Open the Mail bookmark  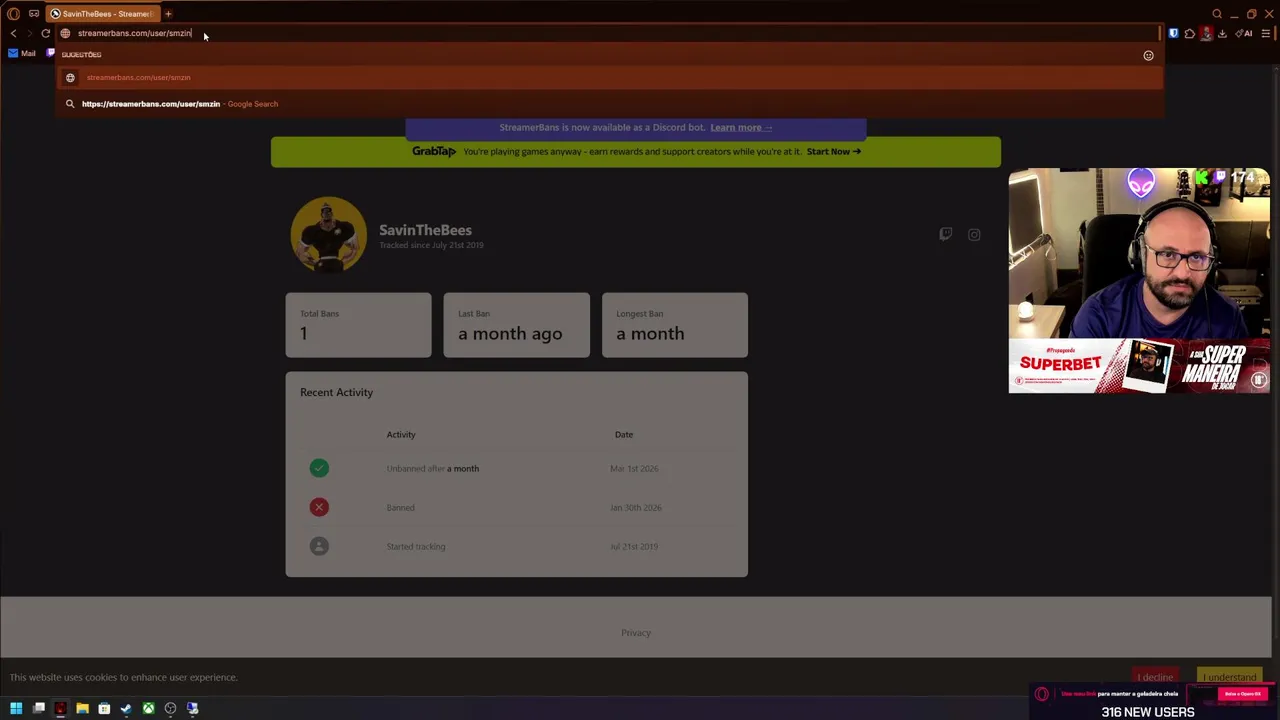22,53
